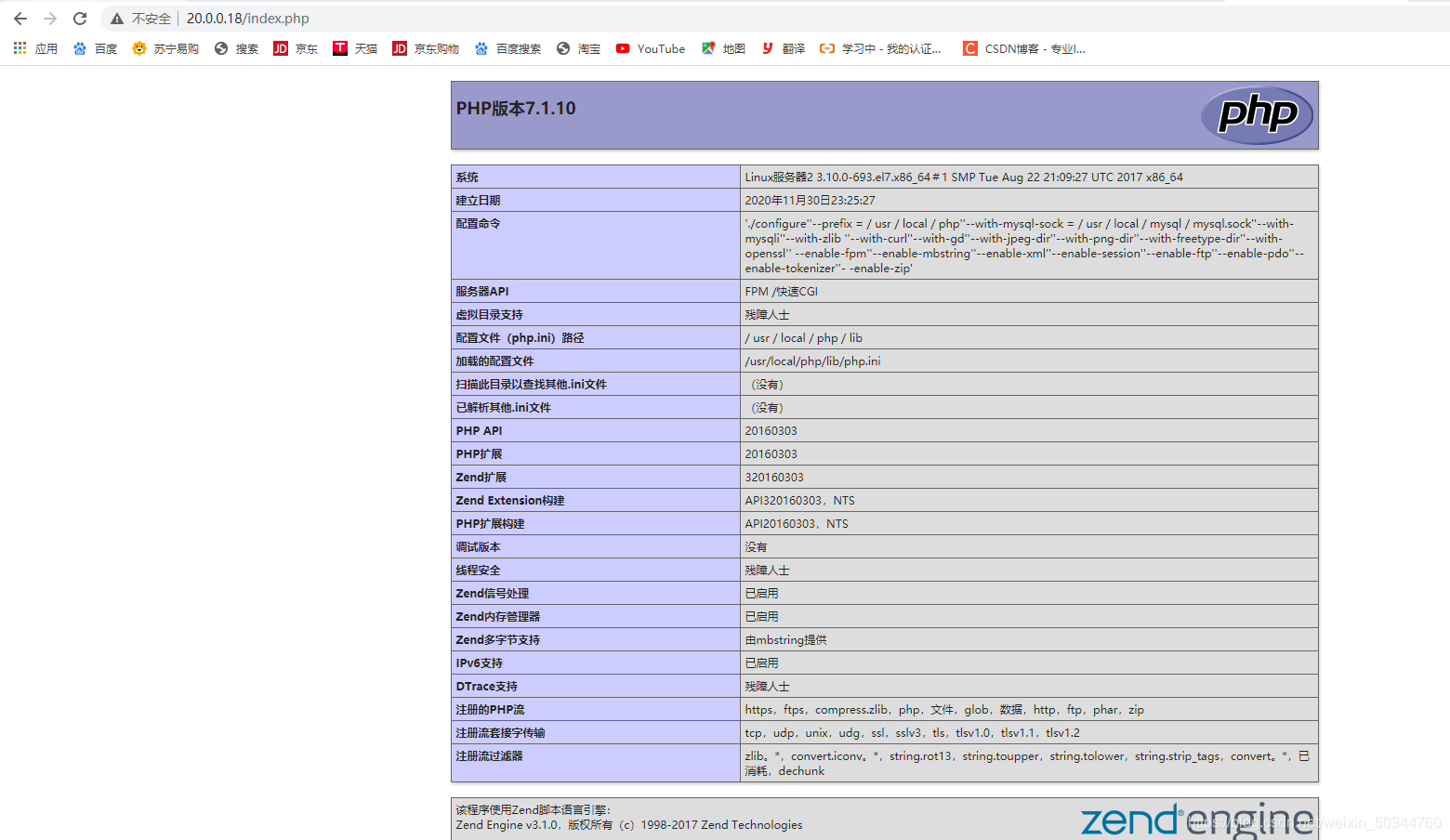
Task: Click the /usr/local/php/lib/php.ini path
Action: point(812,361)
